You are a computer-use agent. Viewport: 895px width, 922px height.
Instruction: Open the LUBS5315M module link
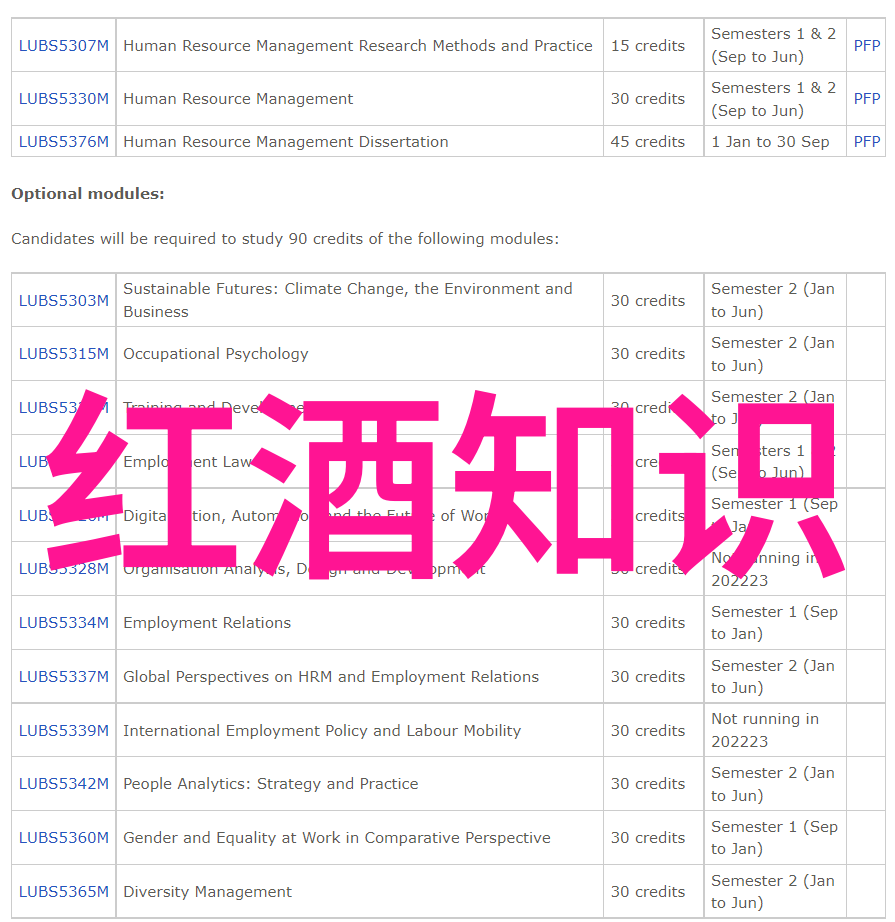64,353
